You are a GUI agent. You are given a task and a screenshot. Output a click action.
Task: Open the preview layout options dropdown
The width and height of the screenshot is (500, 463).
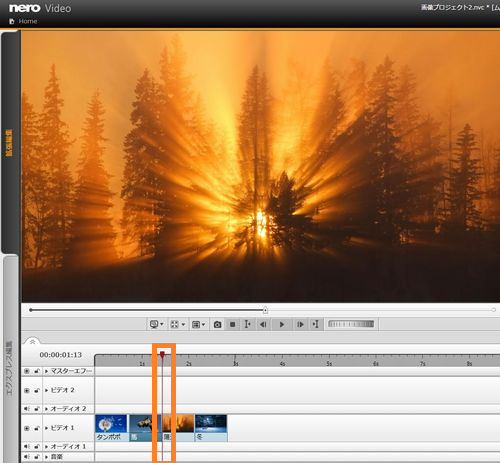click(199, 324)
